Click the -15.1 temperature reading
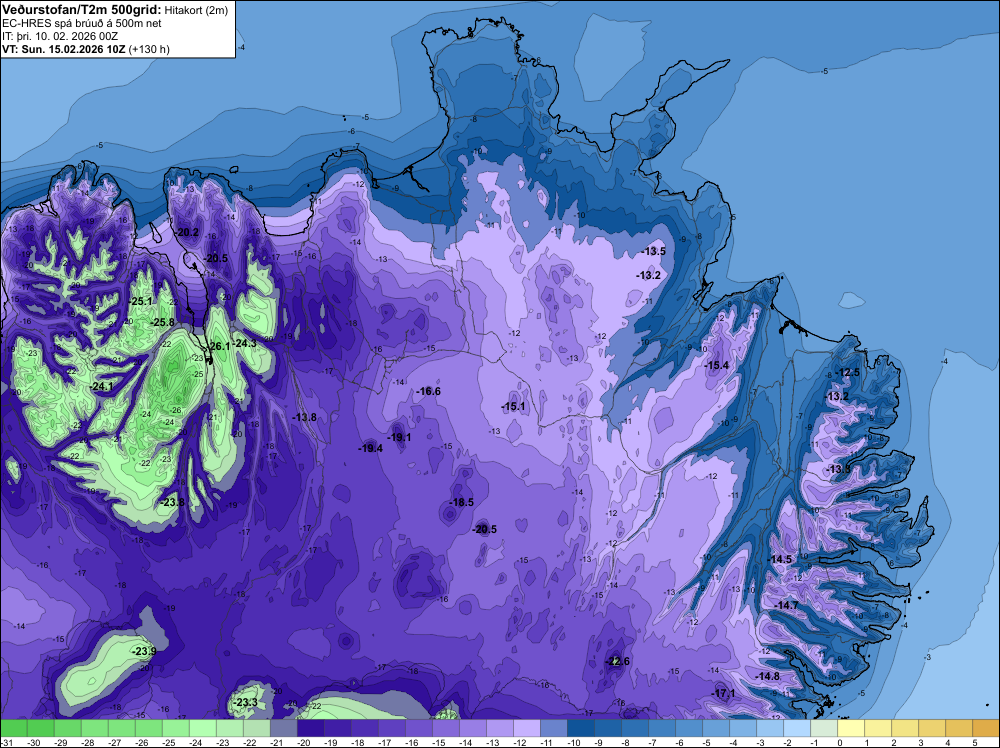 pos(513,407)
